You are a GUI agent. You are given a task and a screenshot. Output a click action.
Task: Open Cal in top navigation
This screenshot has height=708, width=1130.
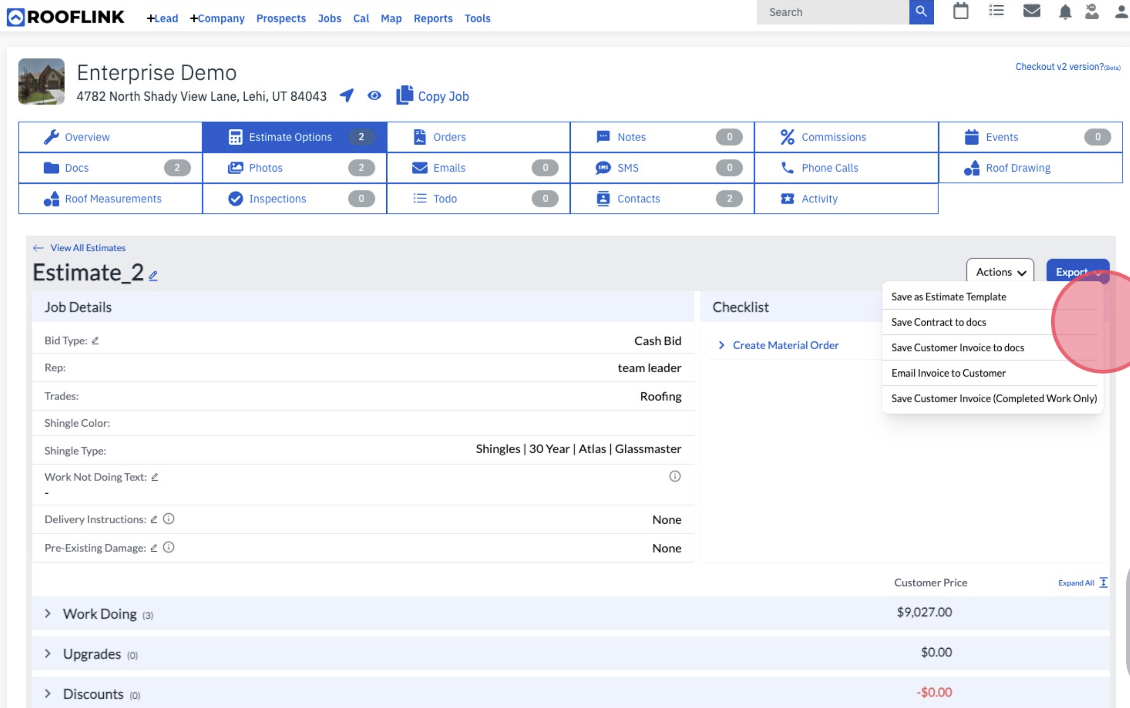[x=361, y=18]
